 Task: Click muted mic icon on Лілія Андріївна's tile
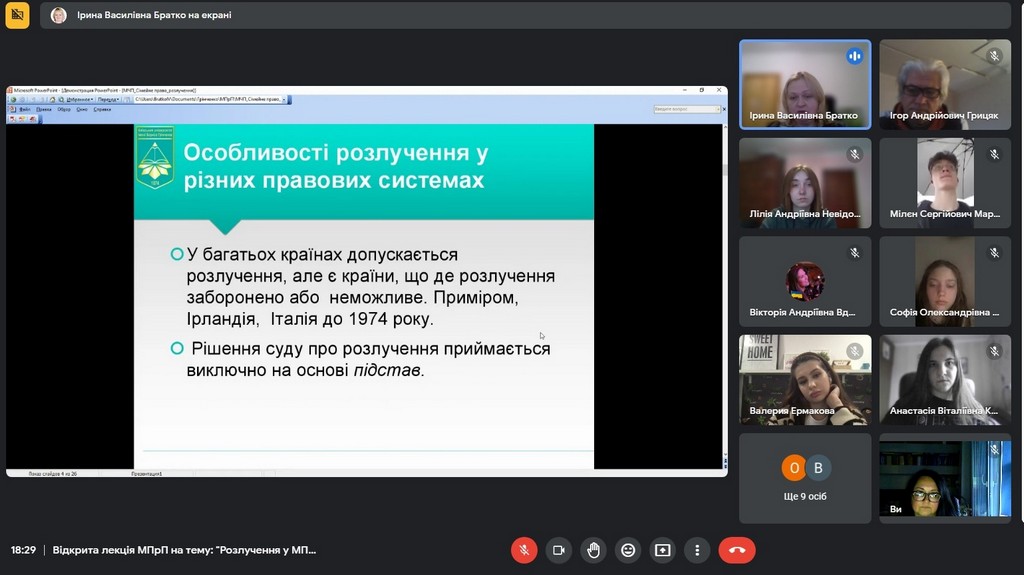[854, 155]
